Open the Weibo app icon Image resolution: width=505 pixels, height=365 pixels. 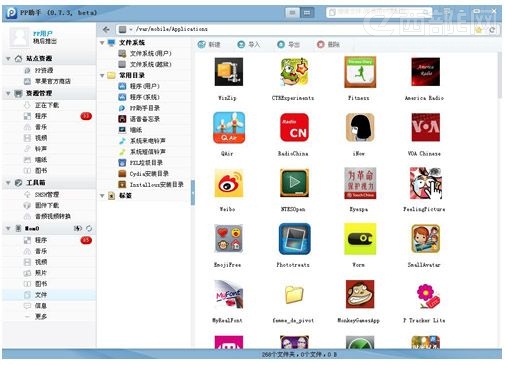tap(229, 183)
